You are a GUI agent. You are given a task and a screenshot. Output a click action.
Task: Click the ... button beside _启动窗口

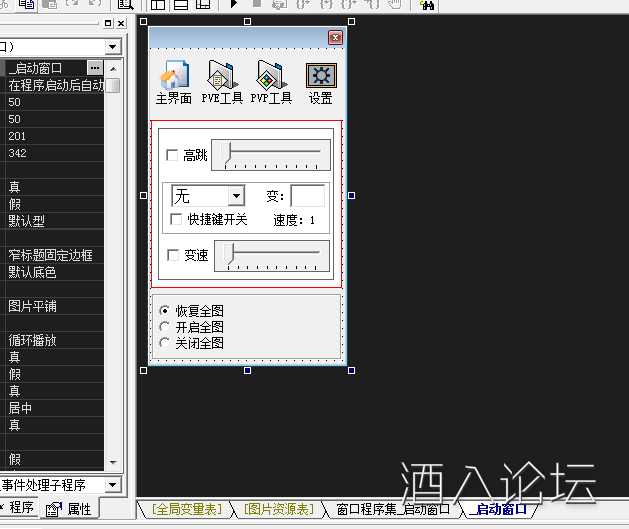pyautogui.click(x=95, y=68)
